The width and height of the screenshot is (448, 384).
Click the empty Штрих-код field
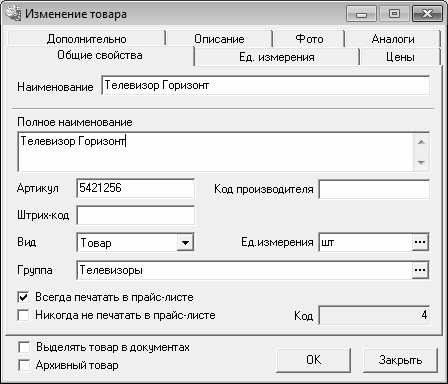pyautogui.click(x=136, y=215)
